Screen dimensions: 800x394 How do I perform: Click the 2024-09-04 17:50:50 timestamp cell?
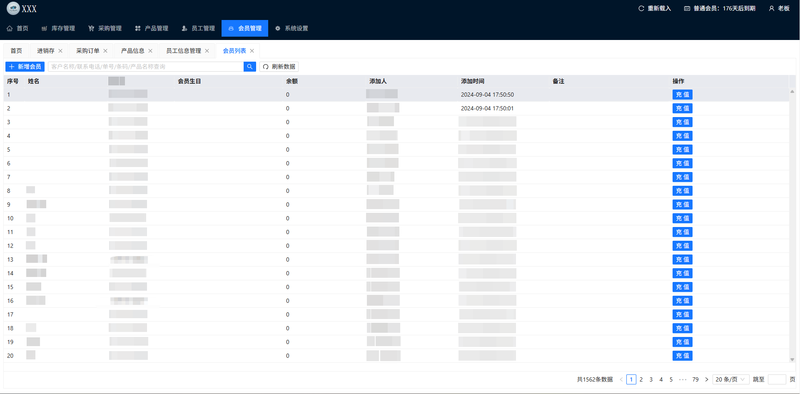[x=487, y=94]
